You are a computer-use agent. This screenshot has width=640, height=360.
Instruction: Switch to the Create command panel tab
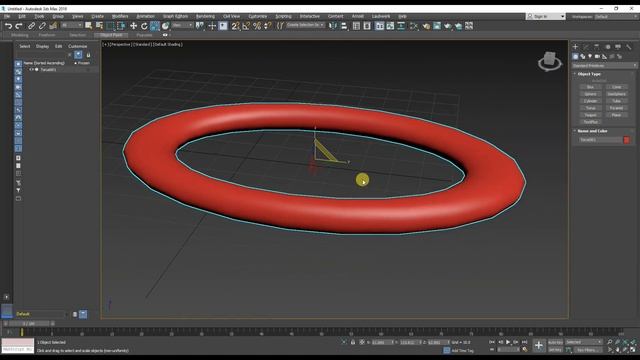pos(575,47)
